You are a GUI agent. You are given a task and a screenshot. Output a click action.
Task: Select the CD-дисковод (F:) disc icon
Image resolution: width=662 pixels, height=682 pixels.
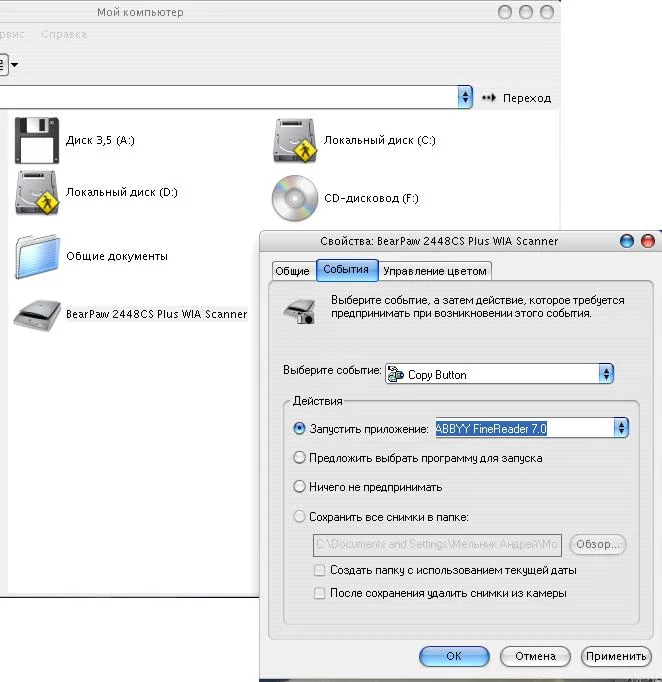[x=295, y=198]
